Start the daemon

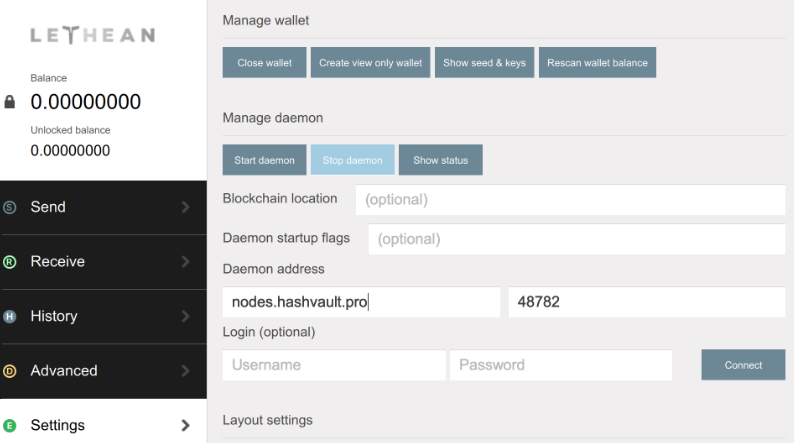(264, 160)
